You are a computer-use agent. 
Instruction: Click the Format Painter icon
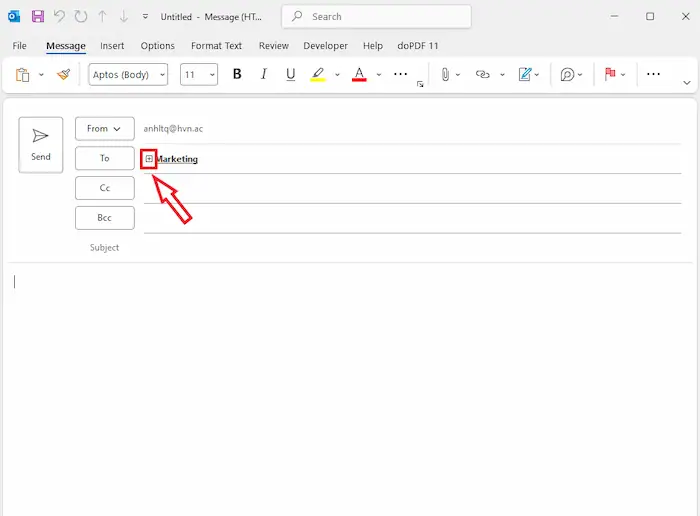tap(64, 74)
